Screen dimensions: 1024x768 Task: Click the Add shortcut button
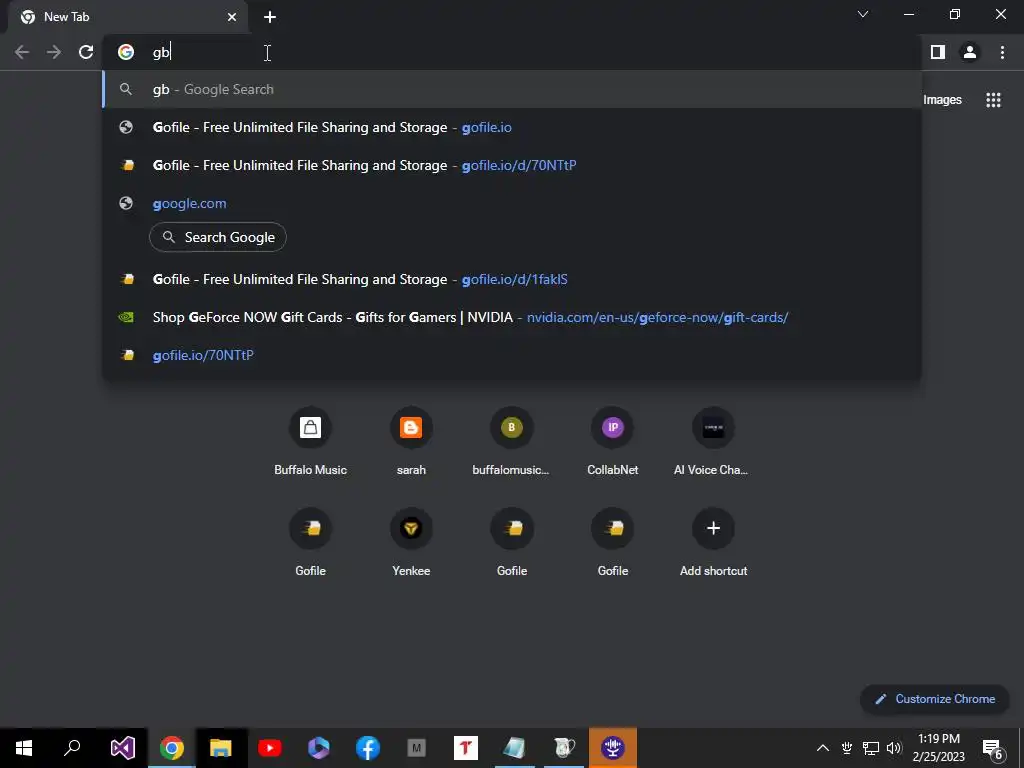[713, 543]
